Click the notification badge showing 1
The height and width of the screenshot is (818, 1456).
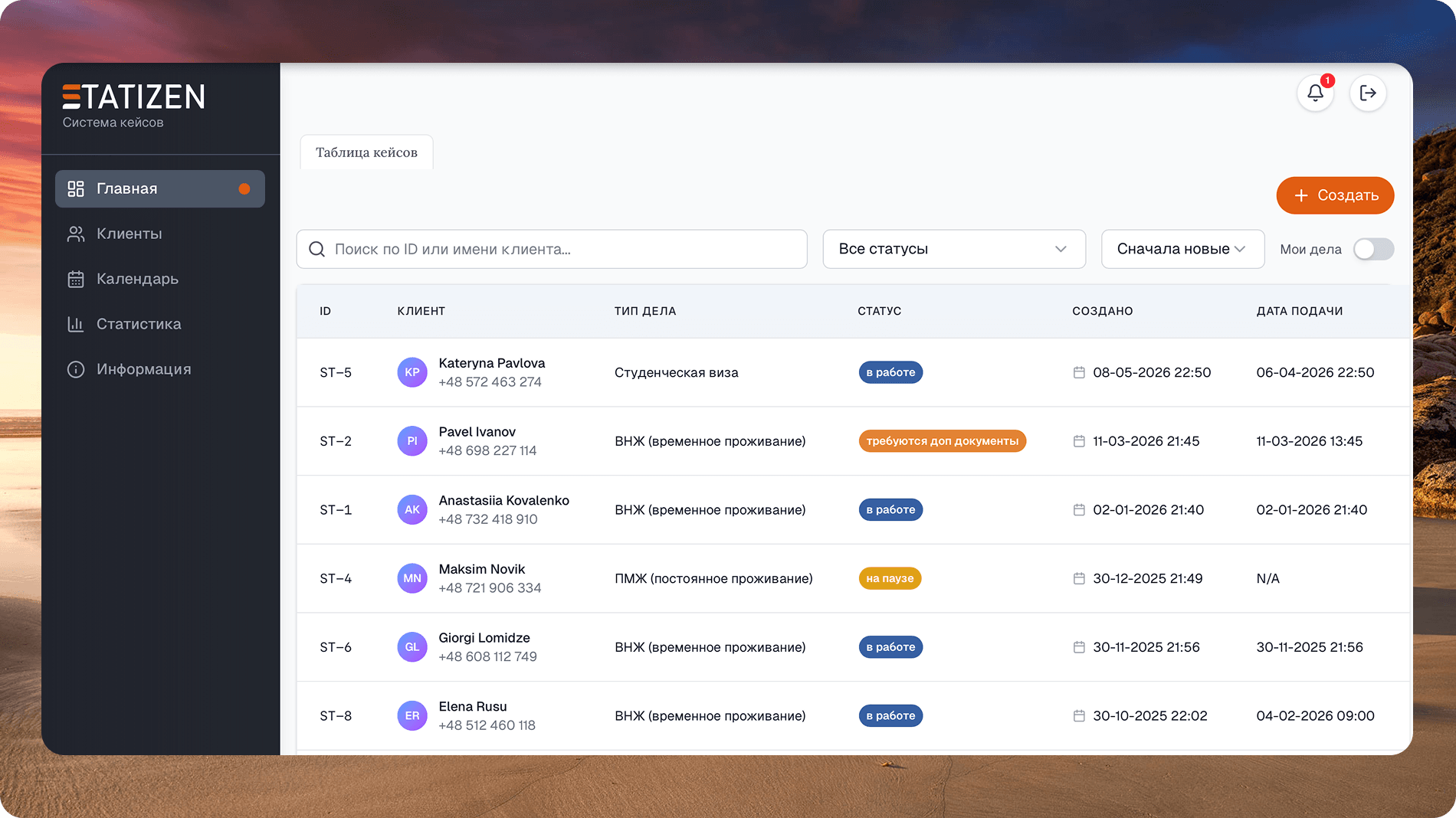click(x=1327, y=80)
